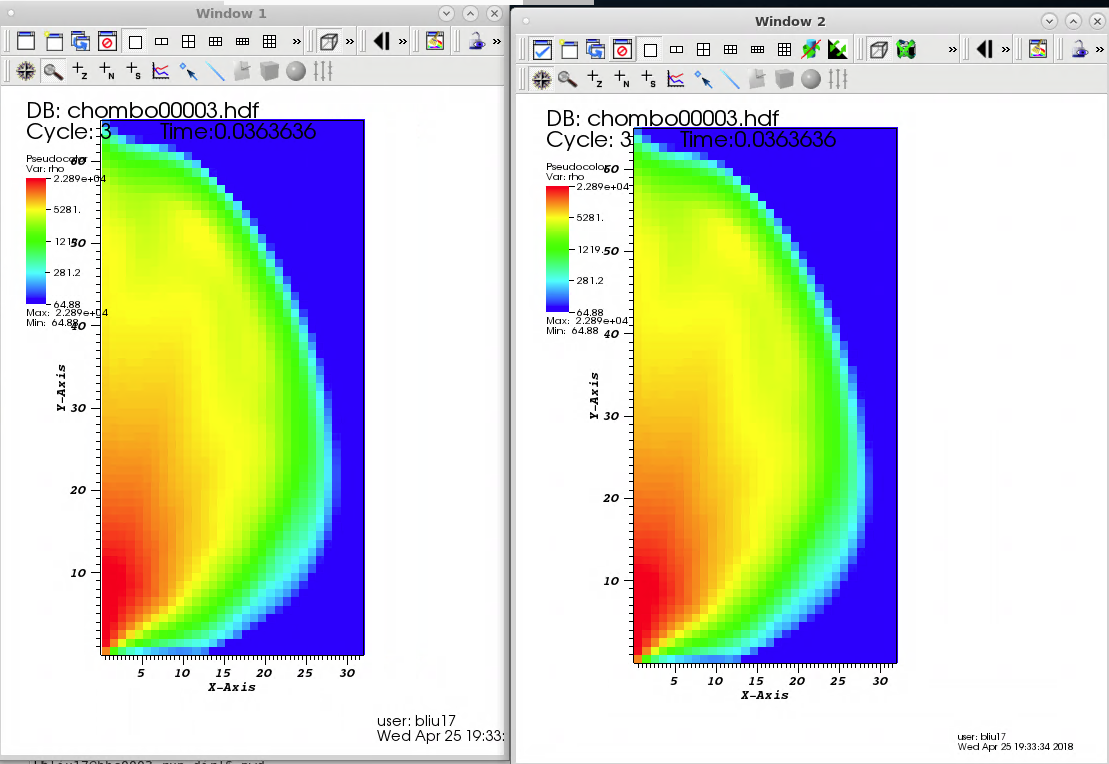
Task: Toggle the activate window checkmark in Window 2
Action: click(x=542, y=50)
